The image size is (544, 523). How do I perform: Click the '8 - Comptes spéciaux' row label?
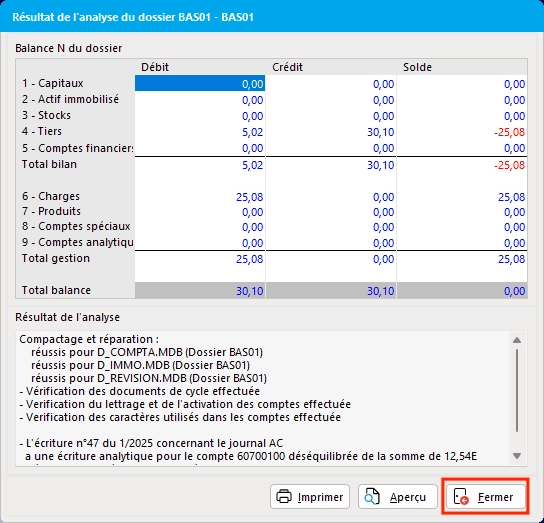[x=76, y=226]
